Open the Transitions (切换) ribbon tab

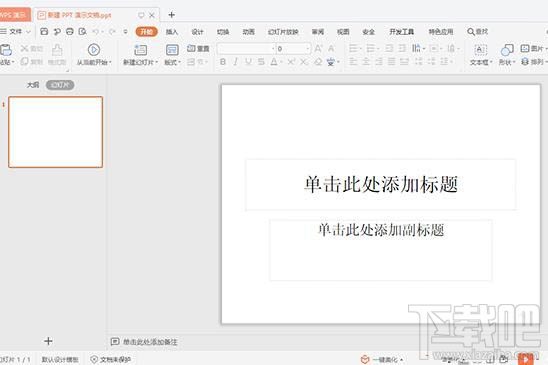coord(223,32)
